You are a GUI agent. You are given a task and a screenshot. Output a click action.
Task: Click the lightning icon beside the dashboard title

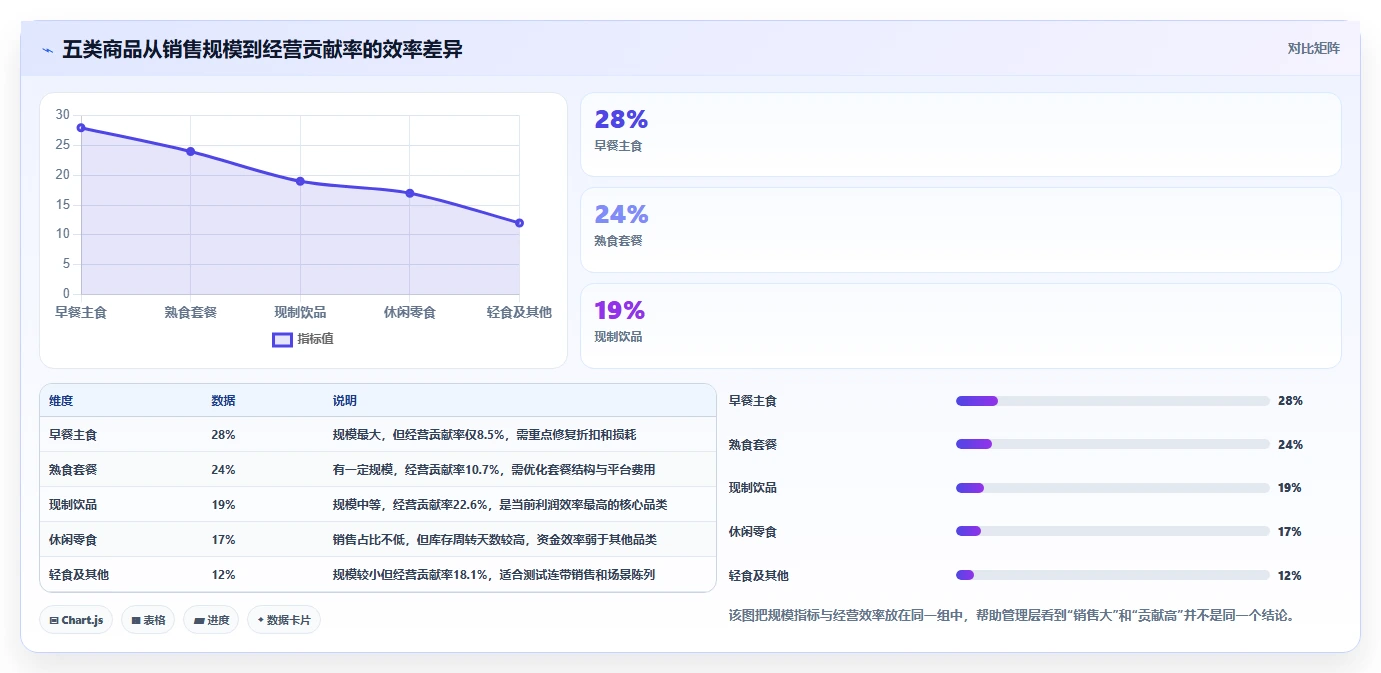click(47, 50)
